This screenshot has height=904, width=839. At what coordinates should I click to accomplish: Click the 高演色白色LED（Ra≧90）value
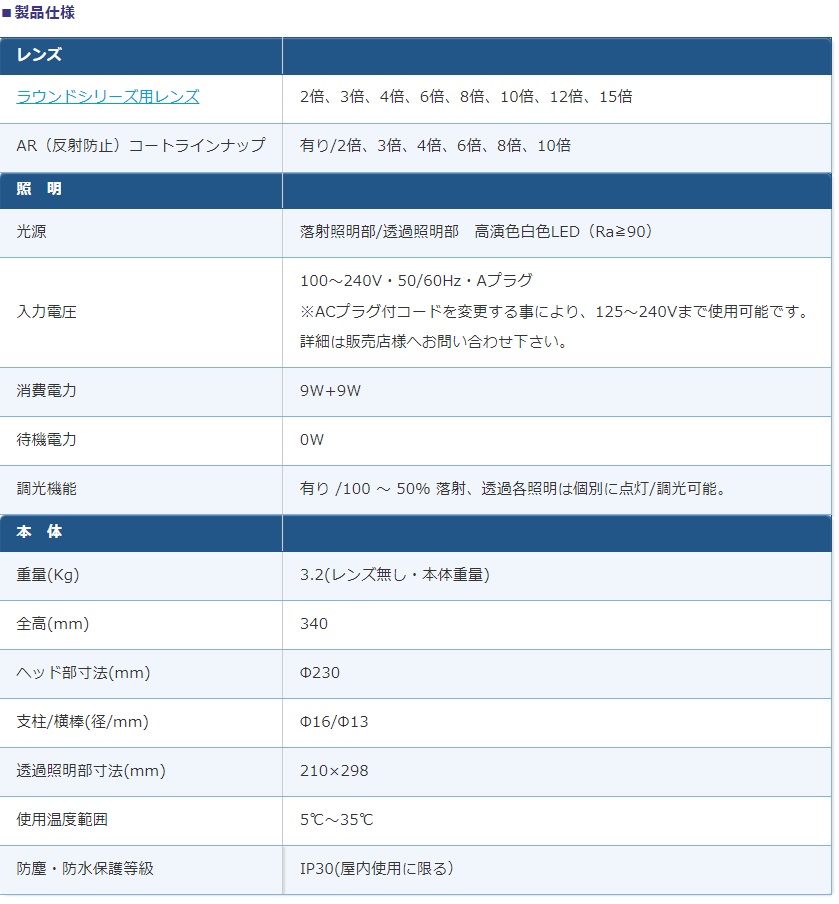(x=563, y=232)
